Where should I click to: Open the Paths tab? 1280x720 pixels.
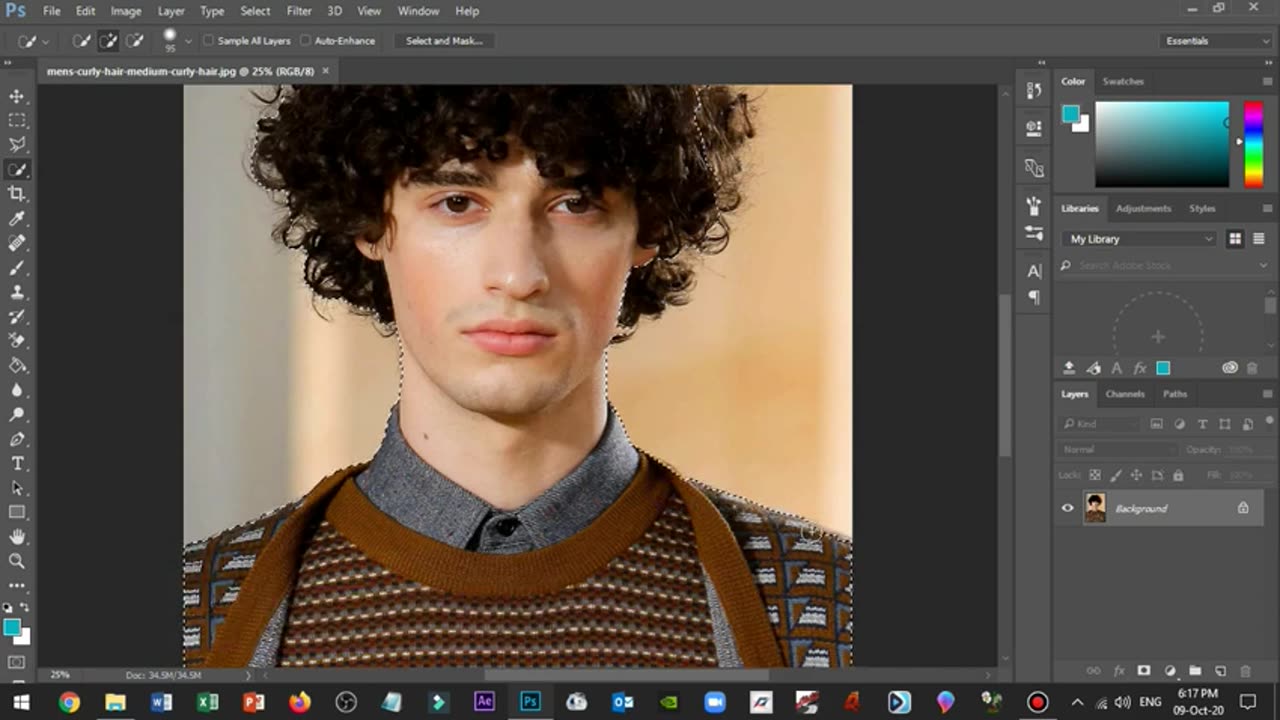pyautogui.click(x=1175, y=394)
